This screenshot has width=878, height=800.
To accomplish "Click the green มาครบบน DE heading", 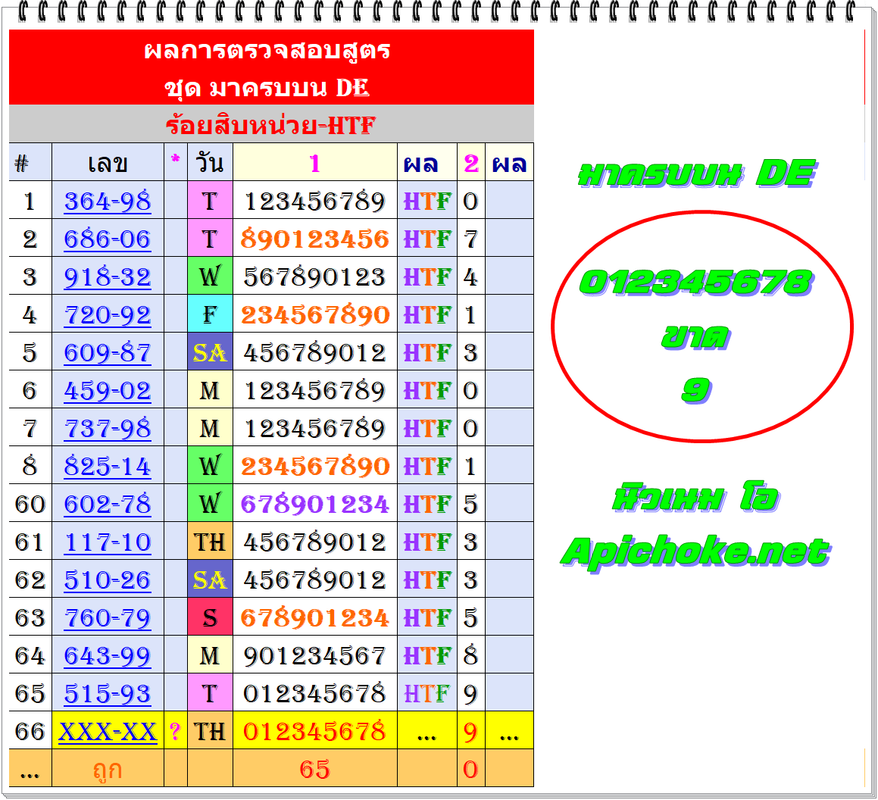I will tap(697, 173).
